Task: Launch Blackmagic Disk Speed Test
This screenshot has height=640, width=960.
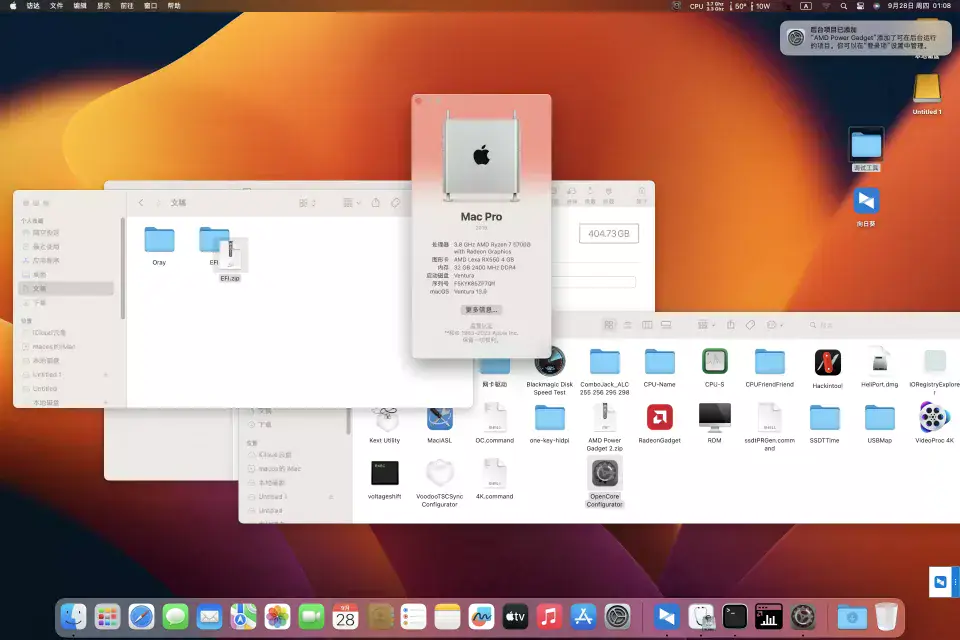Action: click(x=550, y=361)
